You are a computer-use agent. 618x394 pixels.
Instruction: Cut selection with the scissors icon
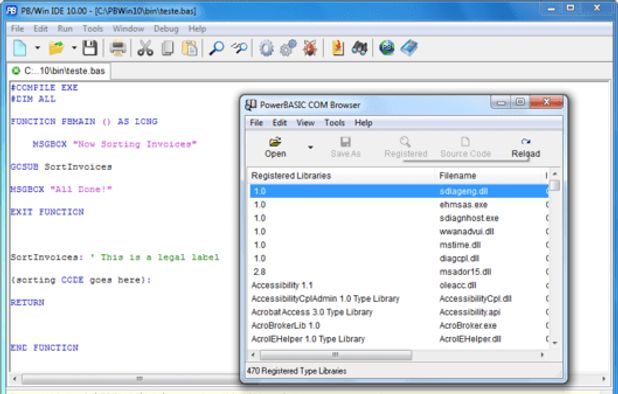coord(145,48)
